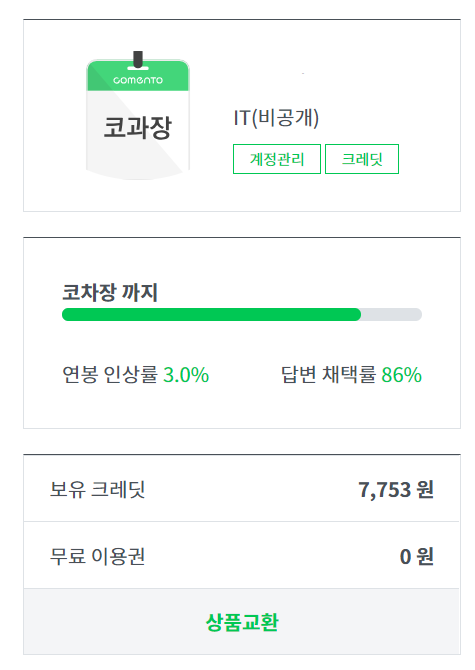
Task: Select the IT(비공개) profile text
Action: coord(276,118)
